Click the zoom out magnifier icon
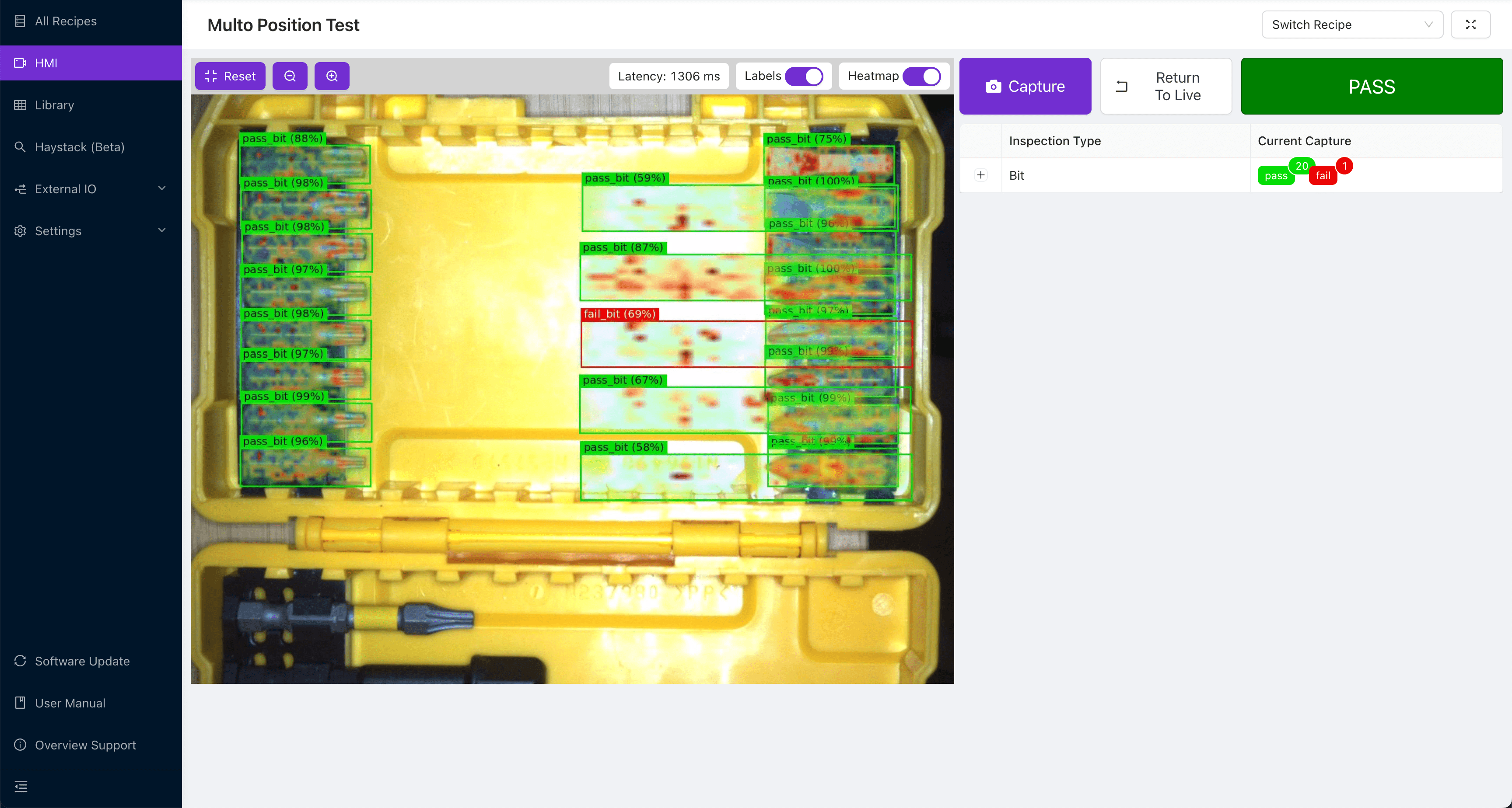Image resolution: width=1512 pixels, height=808 pixels. [x=289, y=76]
